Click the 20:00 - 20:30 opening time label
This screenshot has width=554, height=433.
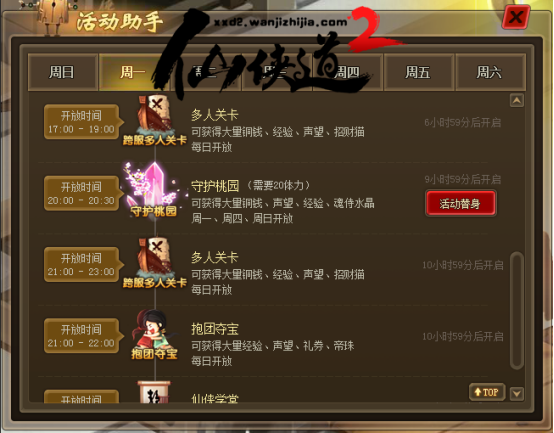[x=82, y=193]
